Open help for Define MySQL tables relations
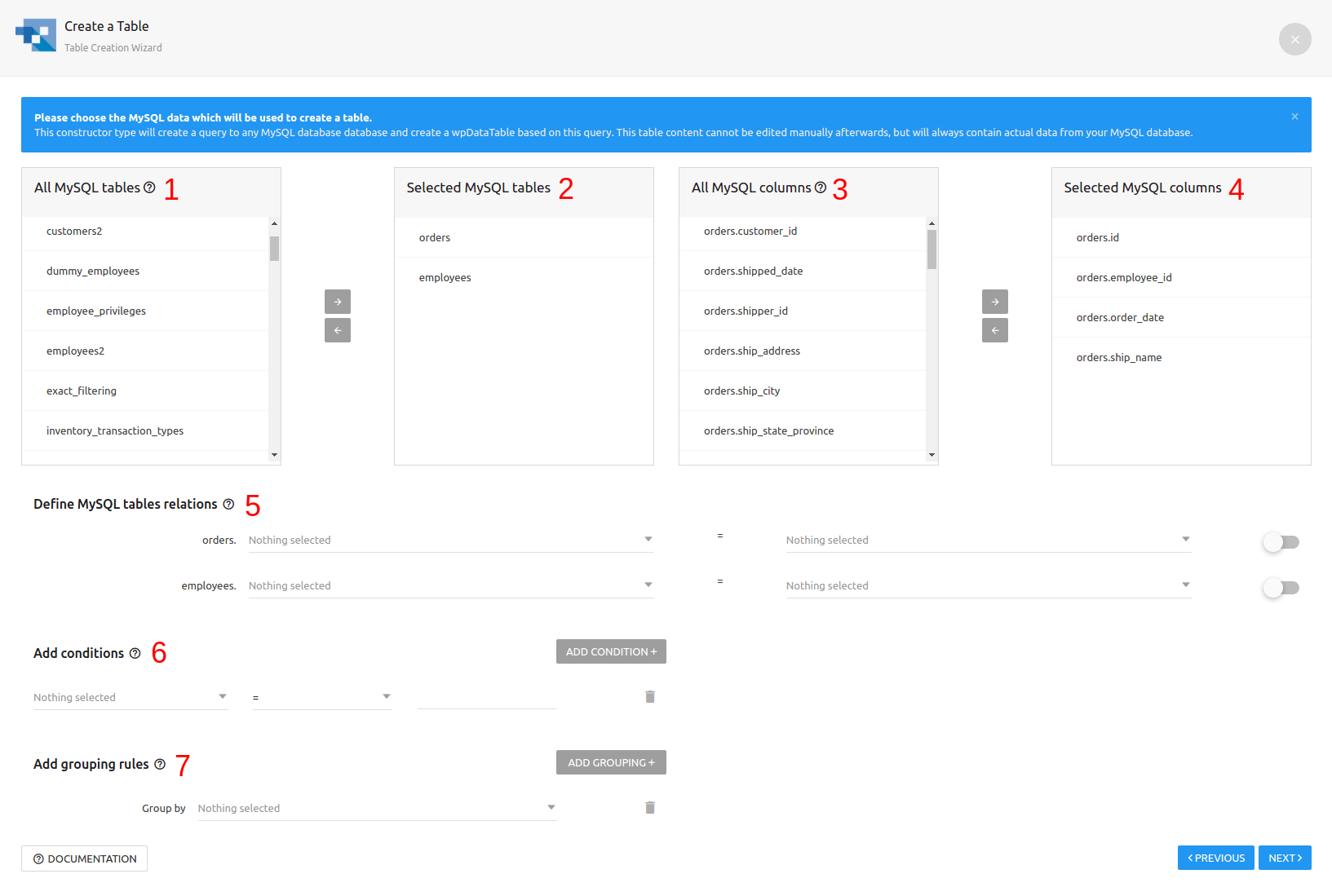Viewport: 1332px width, 896px height. tap(229, 504)
